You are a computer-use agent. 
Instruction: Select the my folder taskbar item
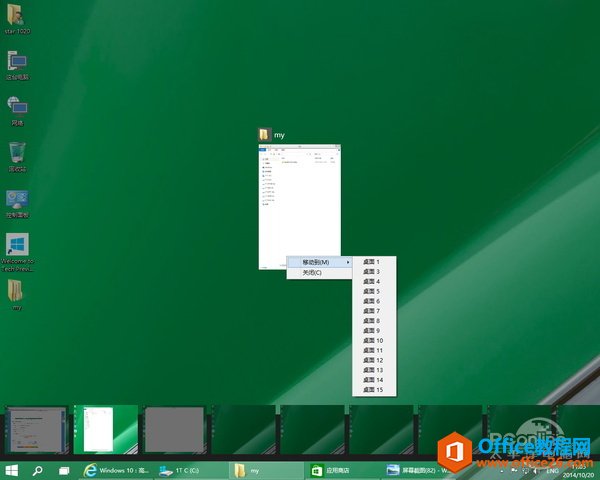[x=267, y=470]
